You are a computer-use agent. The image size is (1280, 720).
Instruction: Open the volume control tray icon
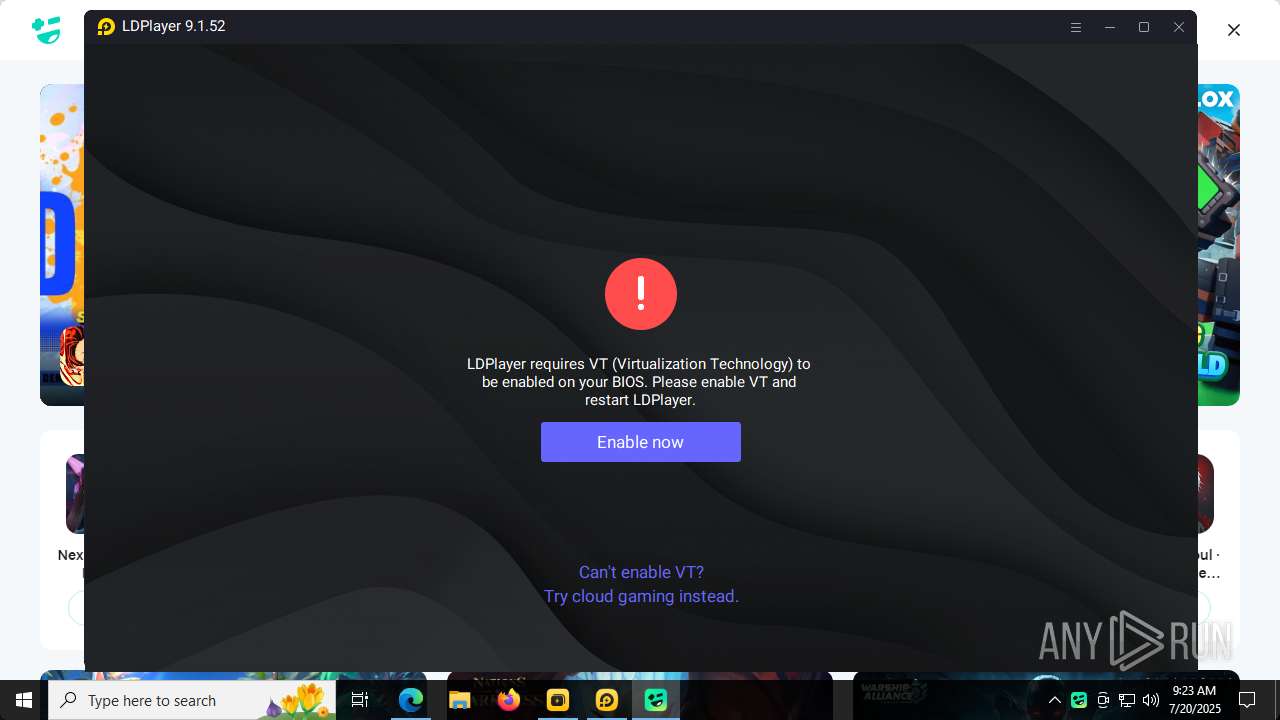click(x=1151, y=700)
